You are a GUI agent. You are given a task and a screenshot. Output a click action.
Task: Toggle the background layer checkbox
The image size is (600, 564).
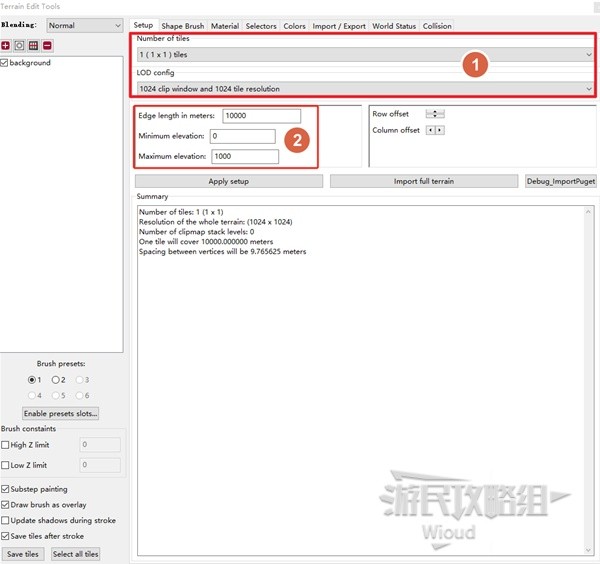tap(5, 63)
